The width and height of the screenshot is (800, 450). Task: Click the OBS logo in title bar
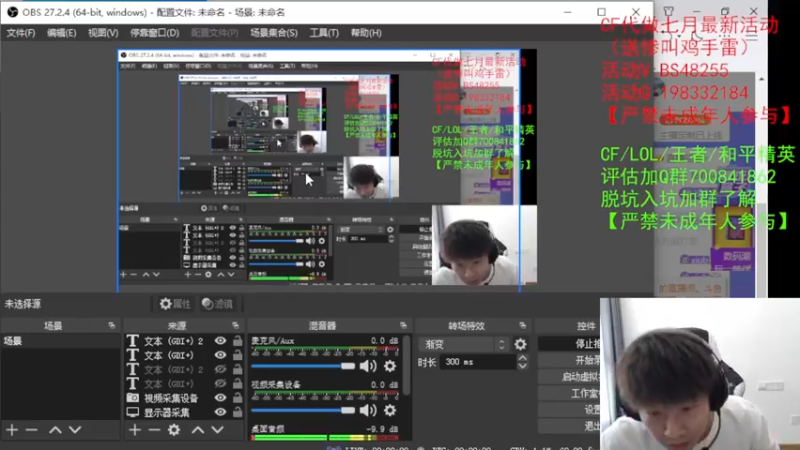pos(12,12)
